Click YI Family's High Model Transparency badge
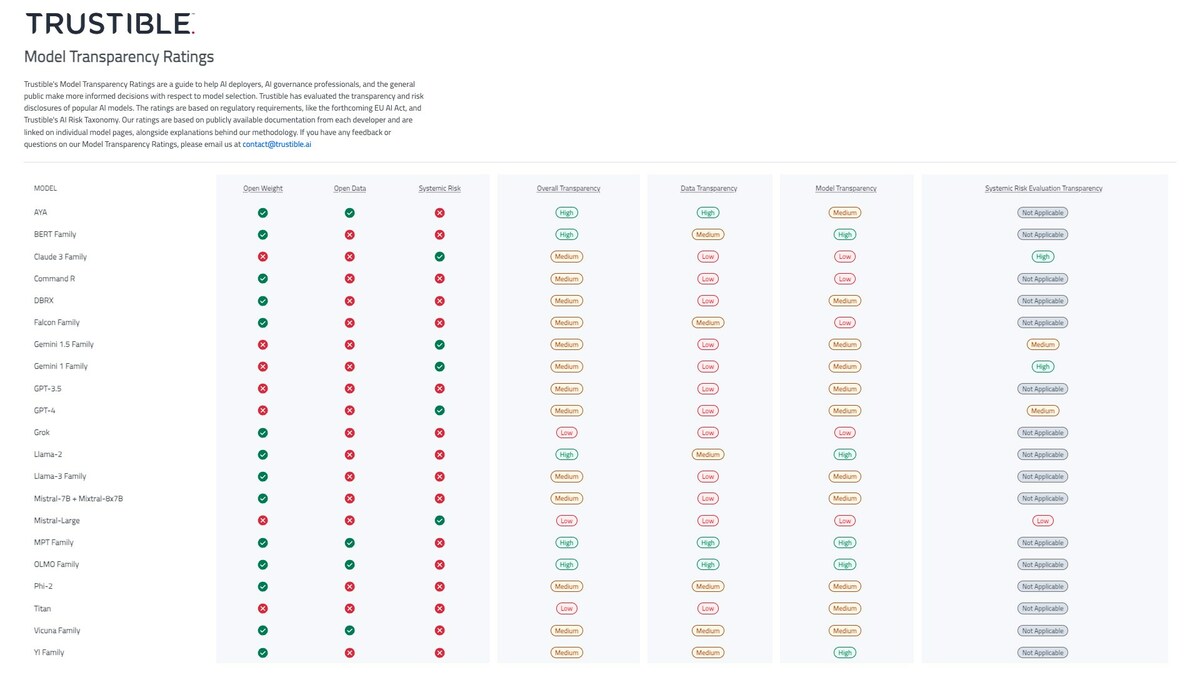Image resolution: width=1200 pixels, height=675 pixels. (845, 653)
